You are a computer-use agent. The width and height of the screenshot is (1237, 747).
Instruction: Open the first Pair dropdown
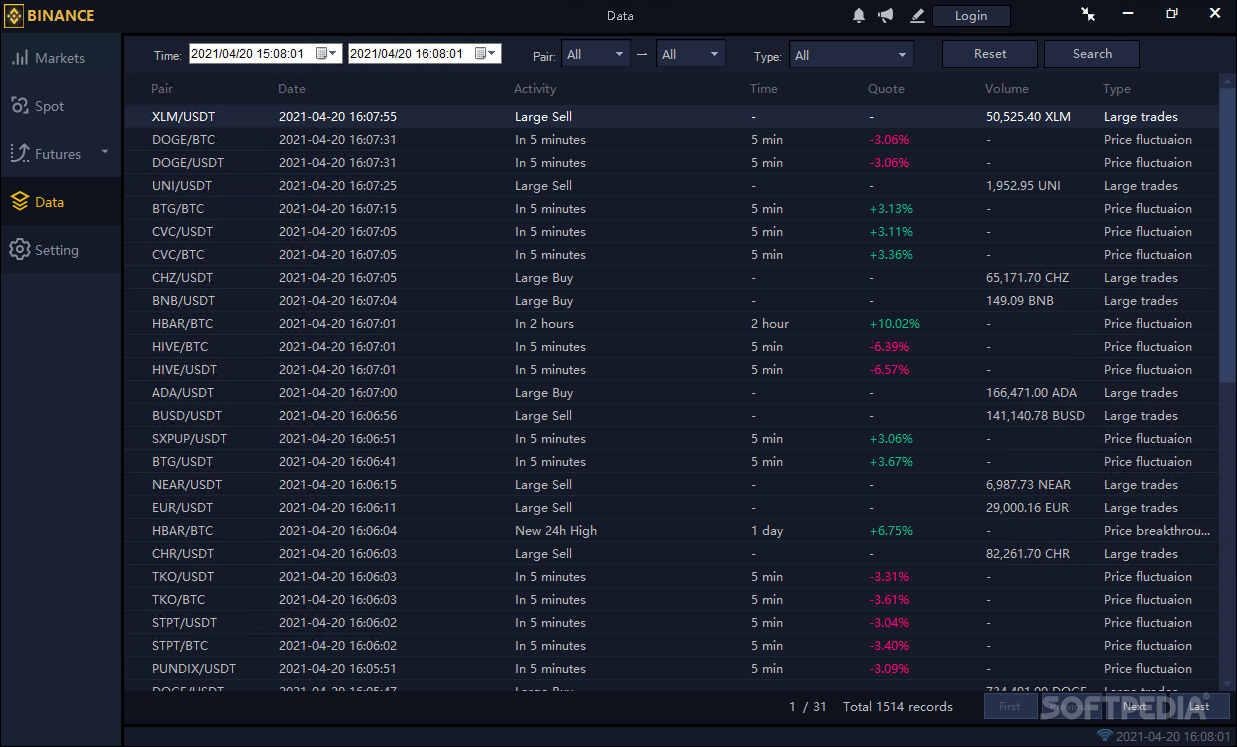pos(596,54)
